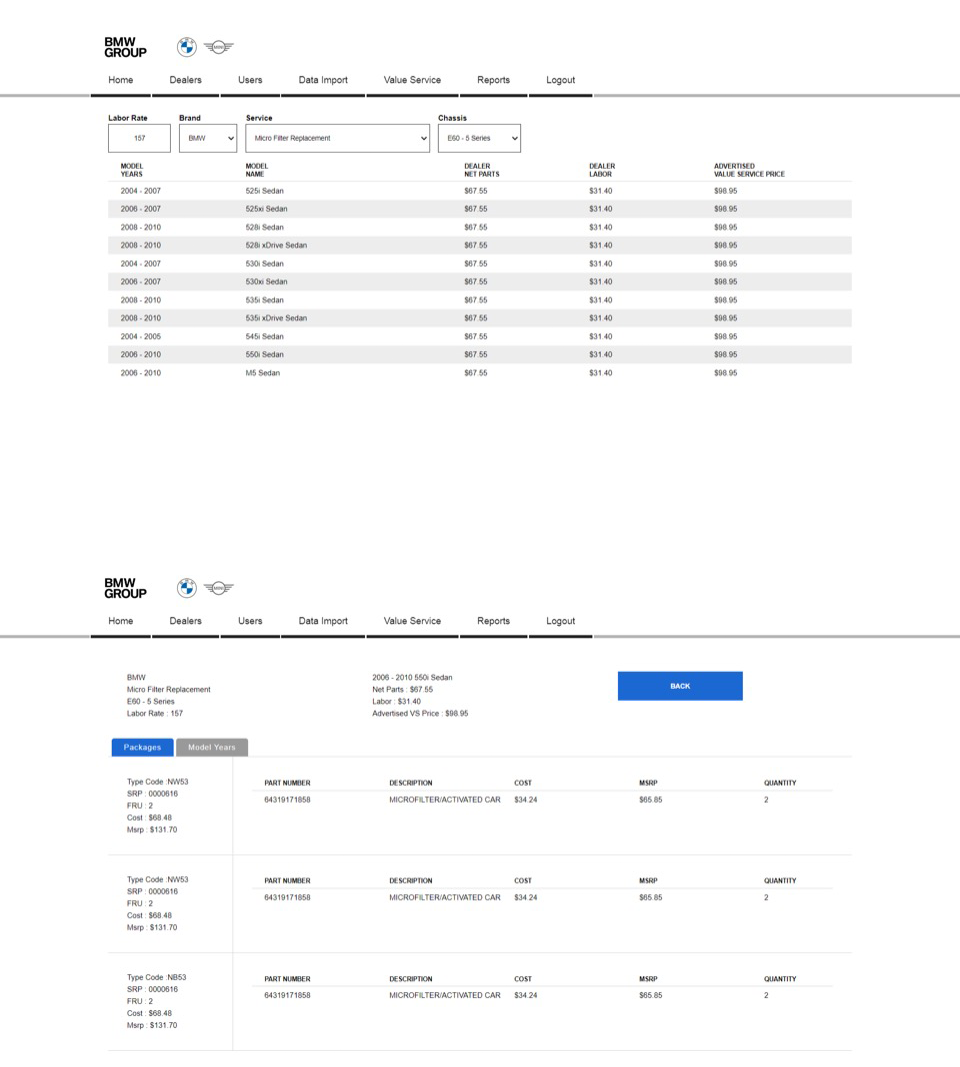Screen dimensions: 960x1067
Task: Select Logout in the lower screen navigation
Action: coord(561,621)
